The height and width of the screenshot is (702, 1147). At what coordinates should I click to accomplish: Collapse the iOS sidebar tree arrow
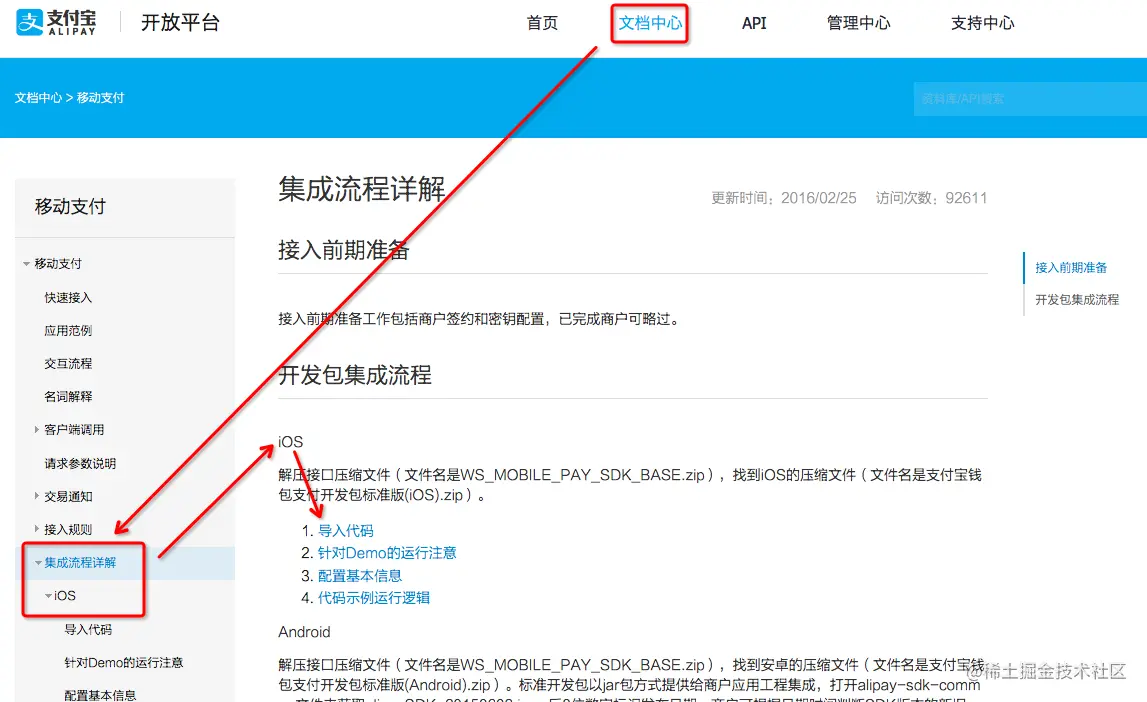coord(48,596)
